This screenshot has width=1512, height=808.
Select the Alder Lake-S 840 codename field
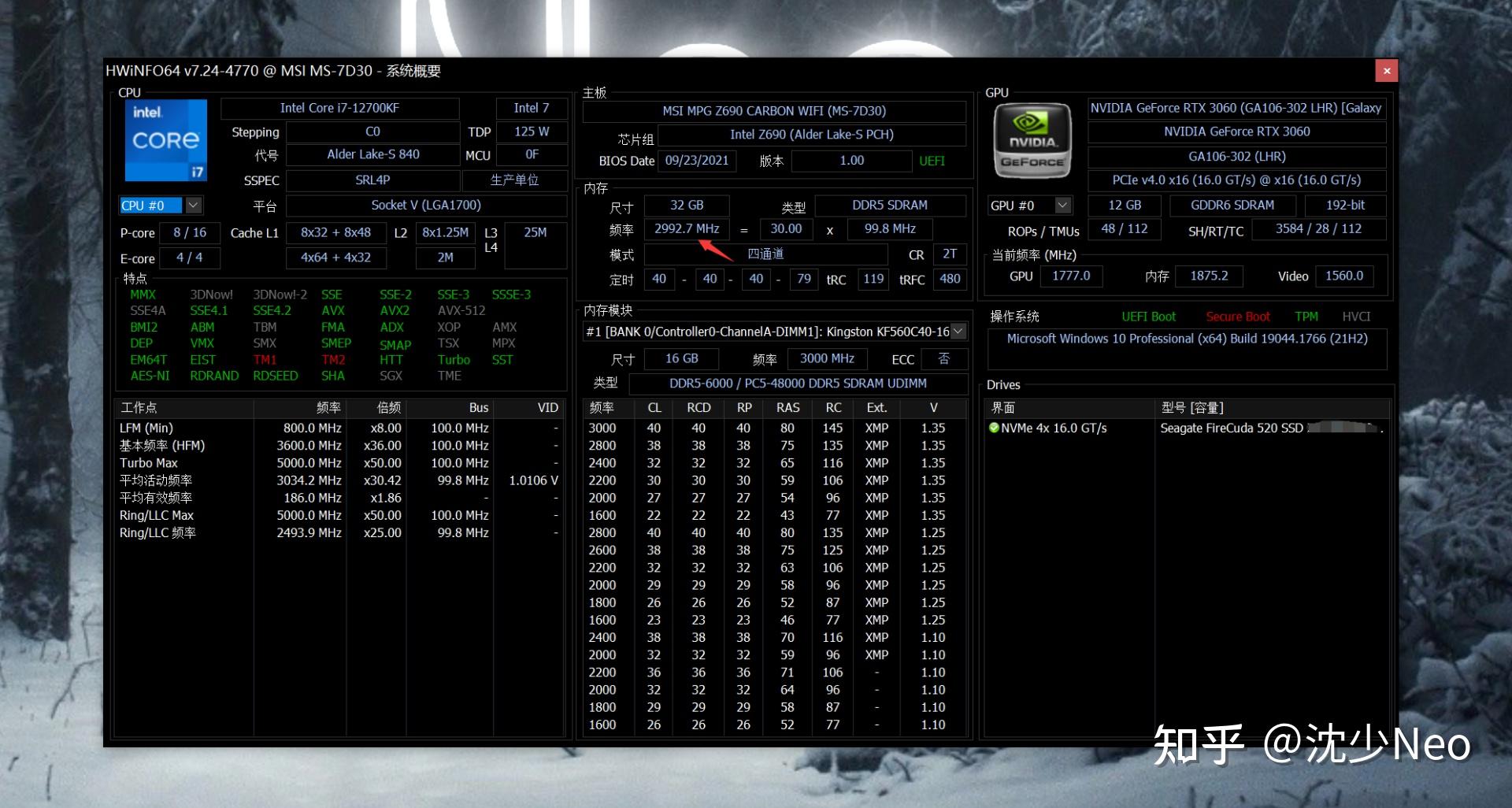tap(372, 154)
